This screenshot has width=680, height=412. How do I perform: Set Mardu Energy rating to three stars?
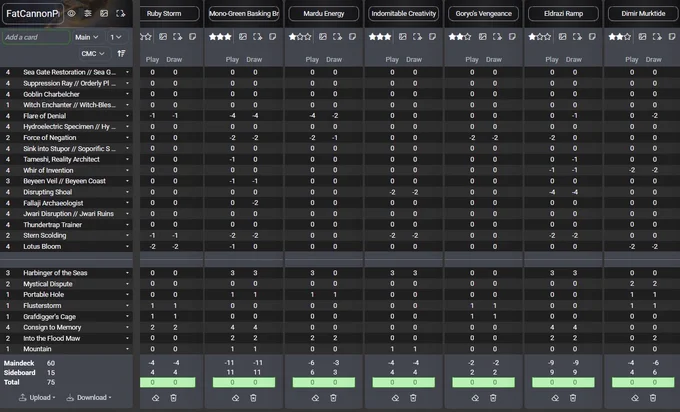click(x=308, y=37)
